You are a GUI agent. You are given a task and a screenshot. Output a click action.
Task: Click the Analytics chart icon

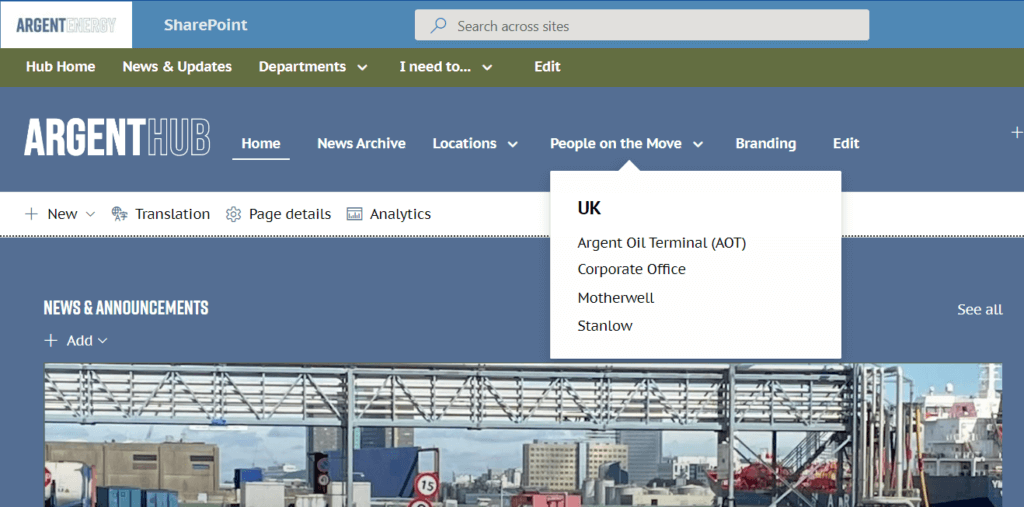coord(355,214)
